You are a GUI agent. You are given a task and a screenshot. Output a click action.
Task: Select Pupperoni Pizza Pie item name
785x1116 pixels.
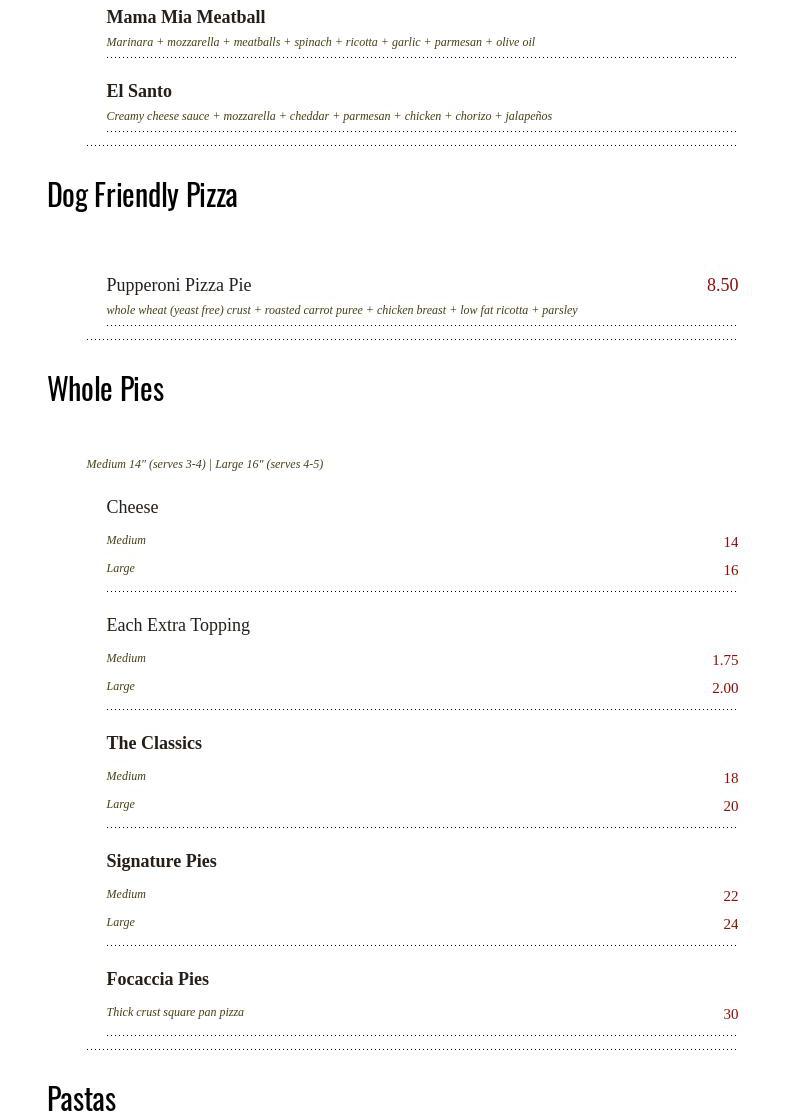(x=178, y=285)
